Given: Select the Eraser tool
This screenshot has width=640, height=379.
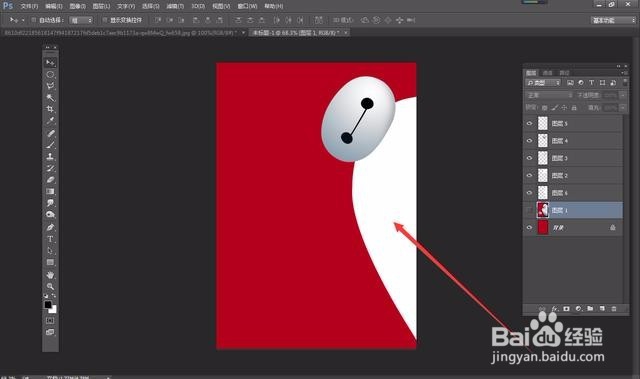Looking at the screenshot, I should (50, 180).
